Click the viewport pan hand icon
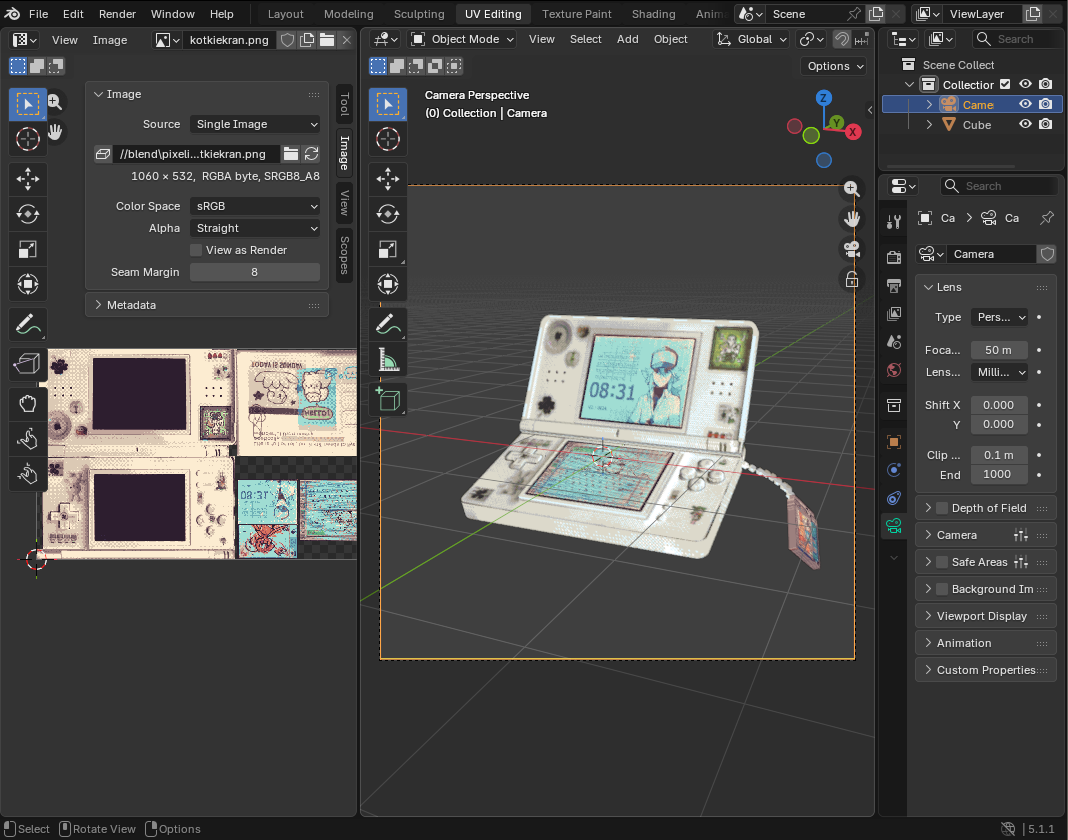This screenshot has height=840, width=1068. pos(851,219)
